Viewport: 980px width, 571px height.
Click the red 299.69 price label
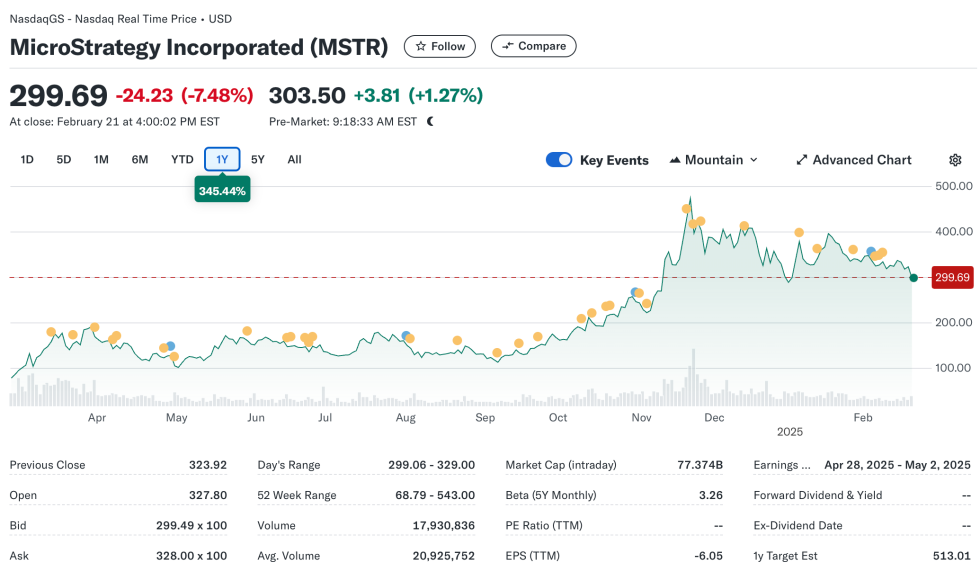[951, 278]
